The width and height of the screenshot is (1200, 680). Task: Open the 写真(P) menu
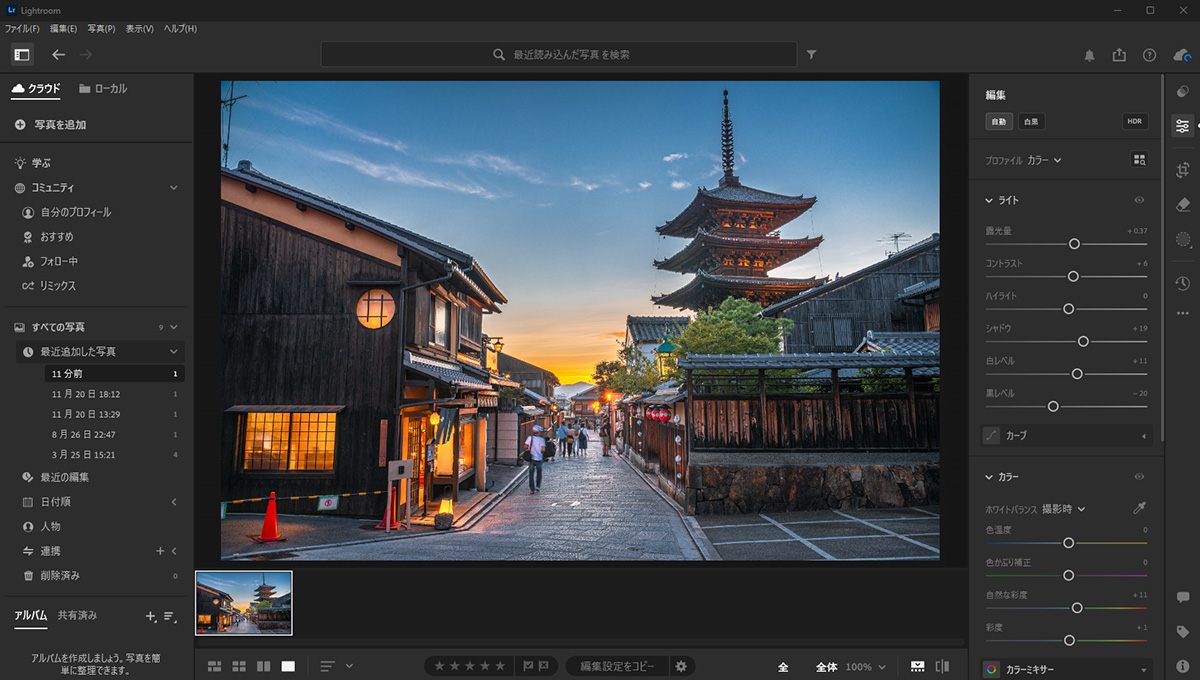101,29
